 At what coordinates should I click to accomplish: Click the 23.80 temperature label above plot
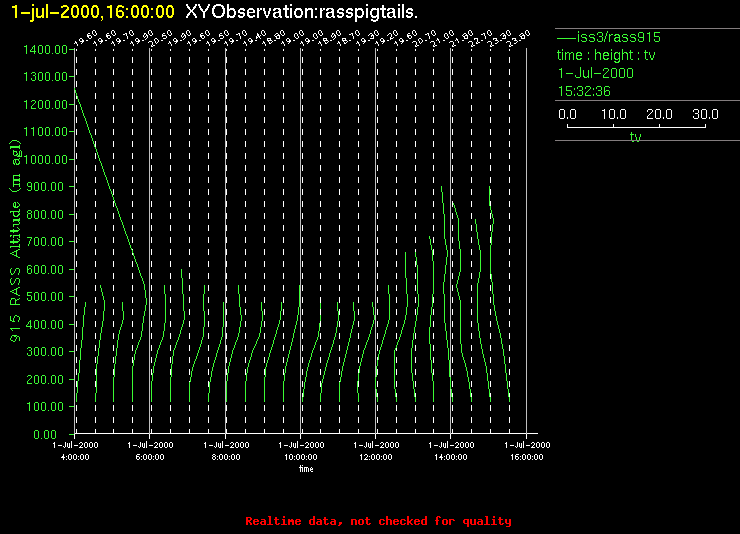point(519,39)
